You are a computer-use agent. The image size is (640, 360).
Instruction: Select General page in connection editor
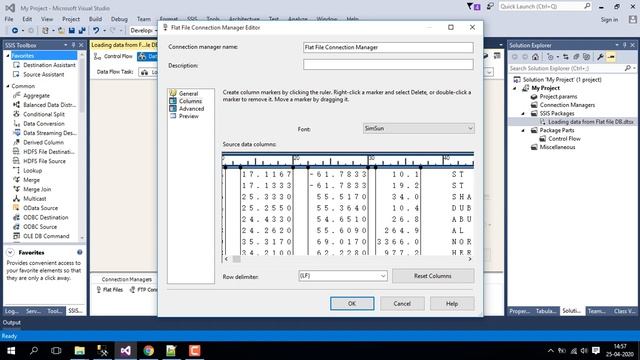point(188,93)
